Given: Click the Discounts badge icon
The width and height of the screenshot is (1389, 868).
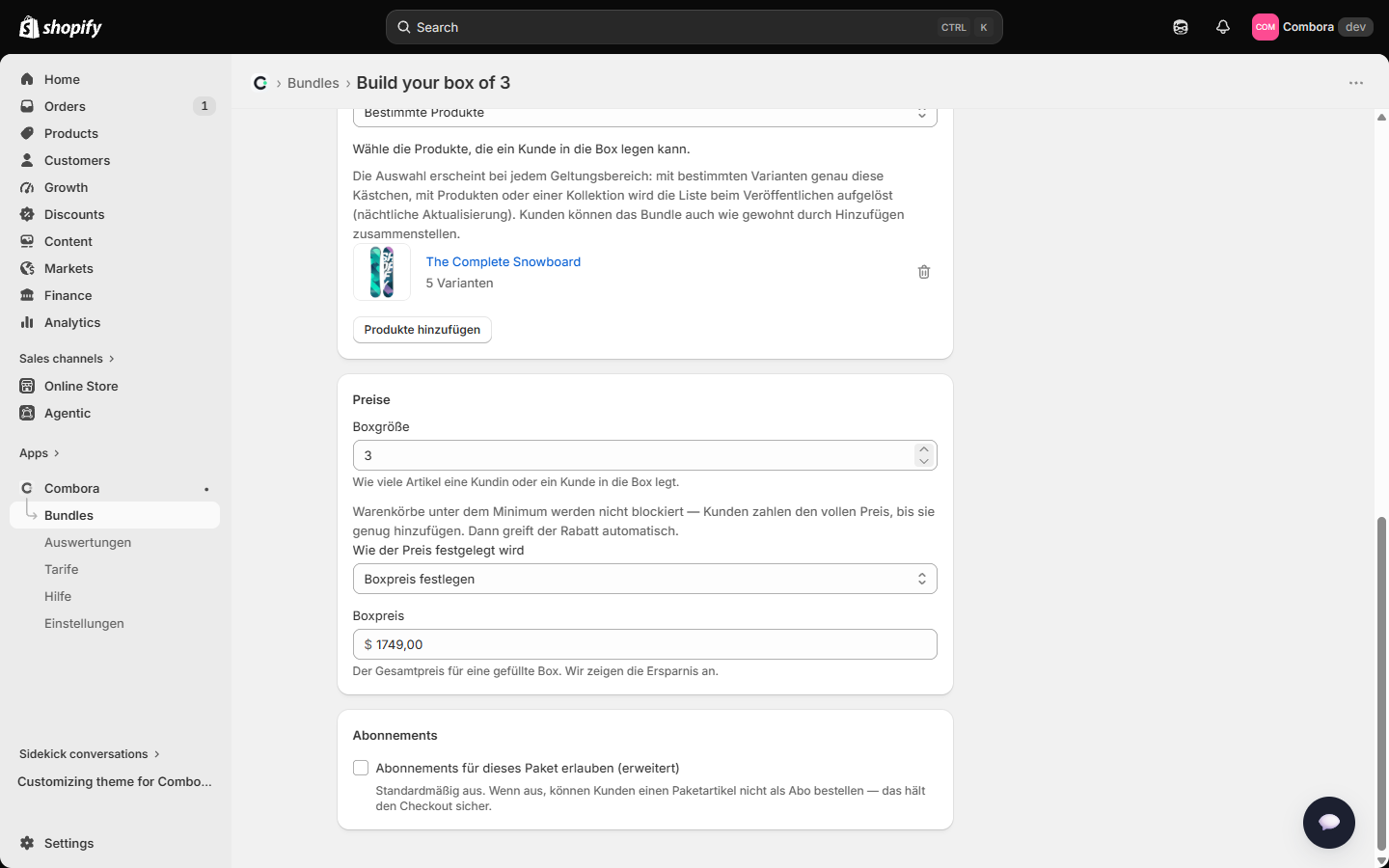Looking at the screenshot, I should (27, 214).
